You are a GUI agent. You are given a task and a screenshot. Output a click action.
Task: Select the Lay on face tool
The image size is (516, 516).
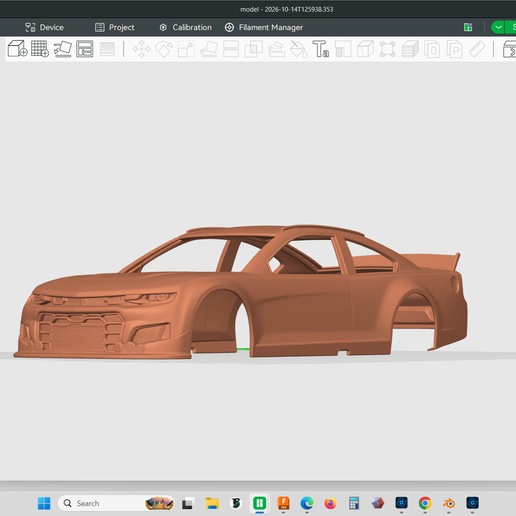coord(209,49)
